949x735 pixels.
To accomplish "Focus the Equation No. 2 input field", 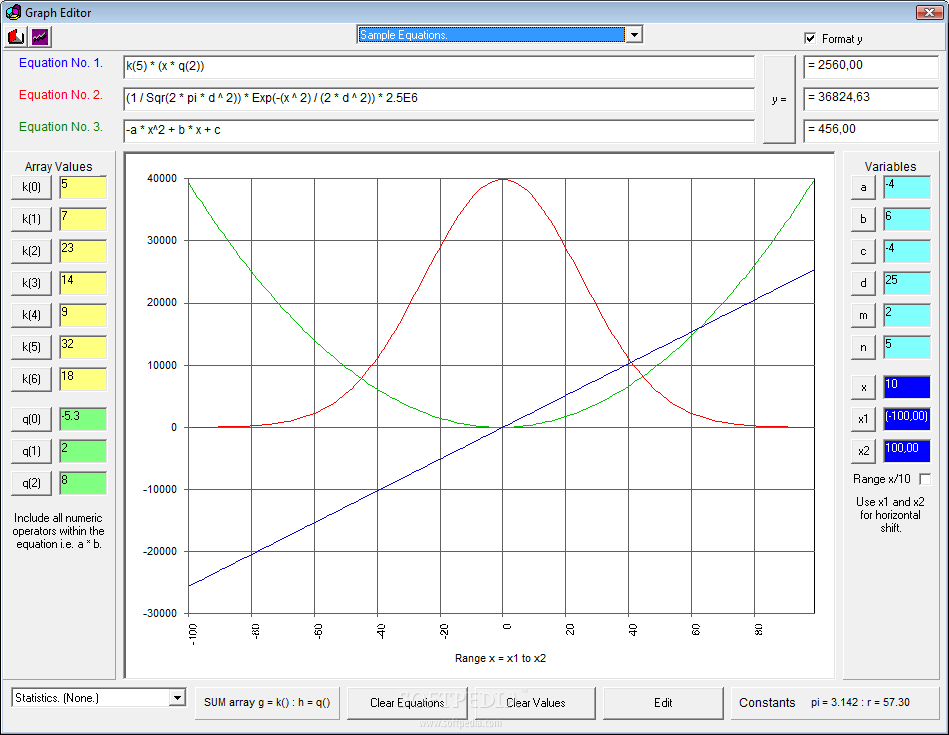I will pyautogui.click(x=439, y=99).
